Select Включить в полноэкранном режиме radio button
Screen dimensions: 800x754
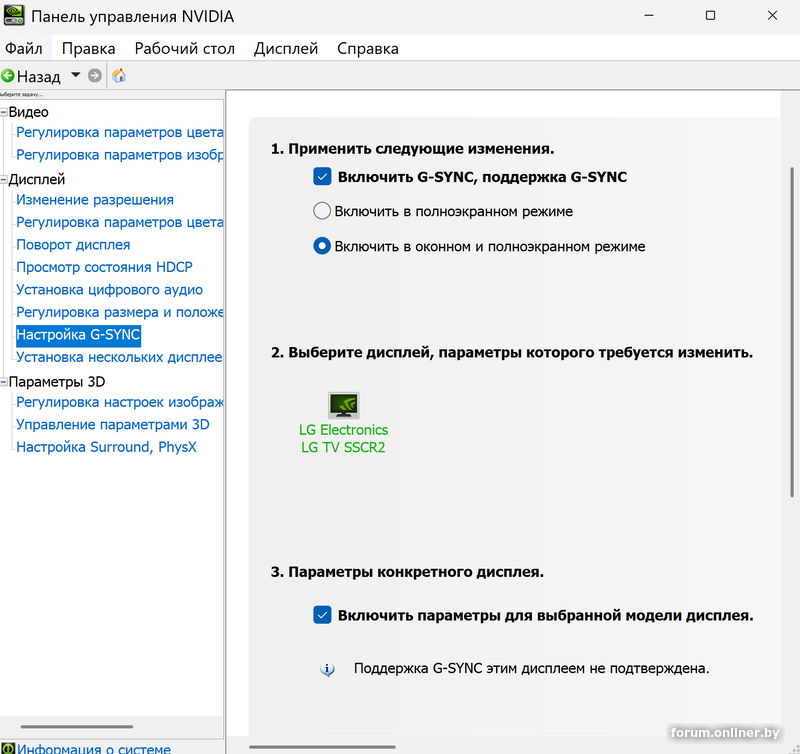coord(322,211)
